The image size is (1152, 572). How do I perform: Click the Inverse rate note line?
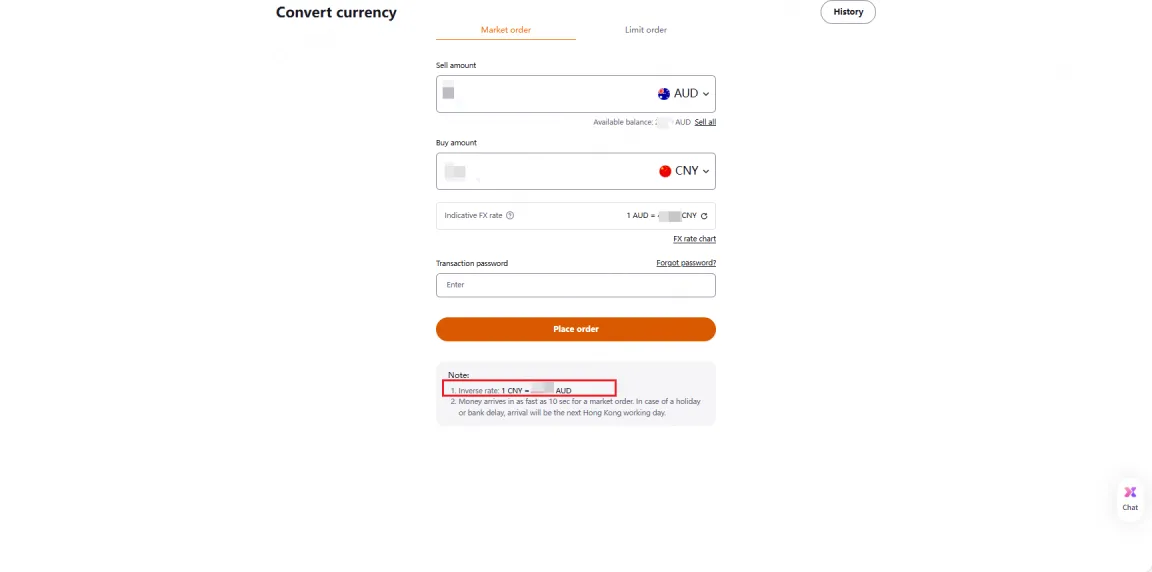pyautogui.click(x=529, y=389)
